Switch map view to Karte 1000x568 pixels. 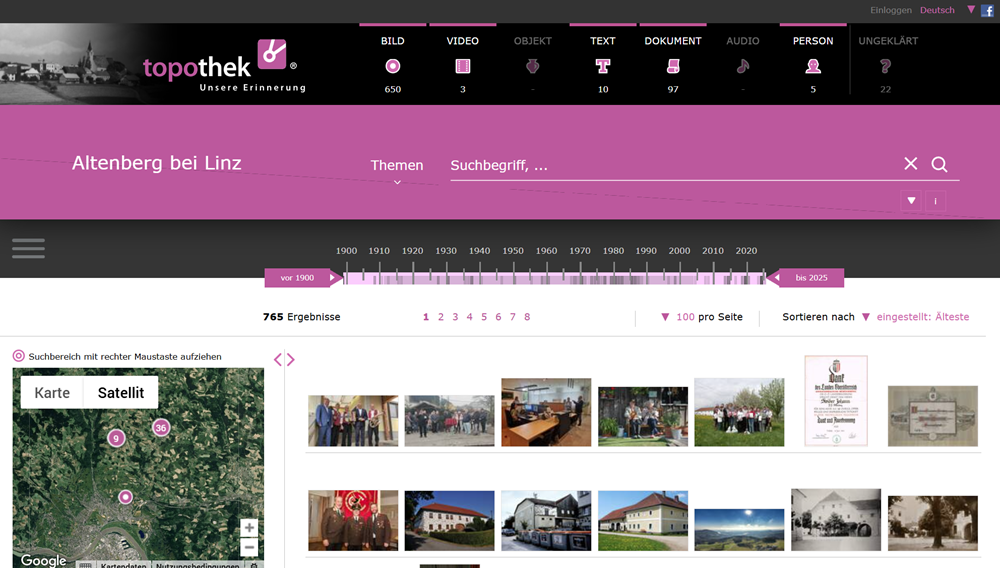[52, 393]
